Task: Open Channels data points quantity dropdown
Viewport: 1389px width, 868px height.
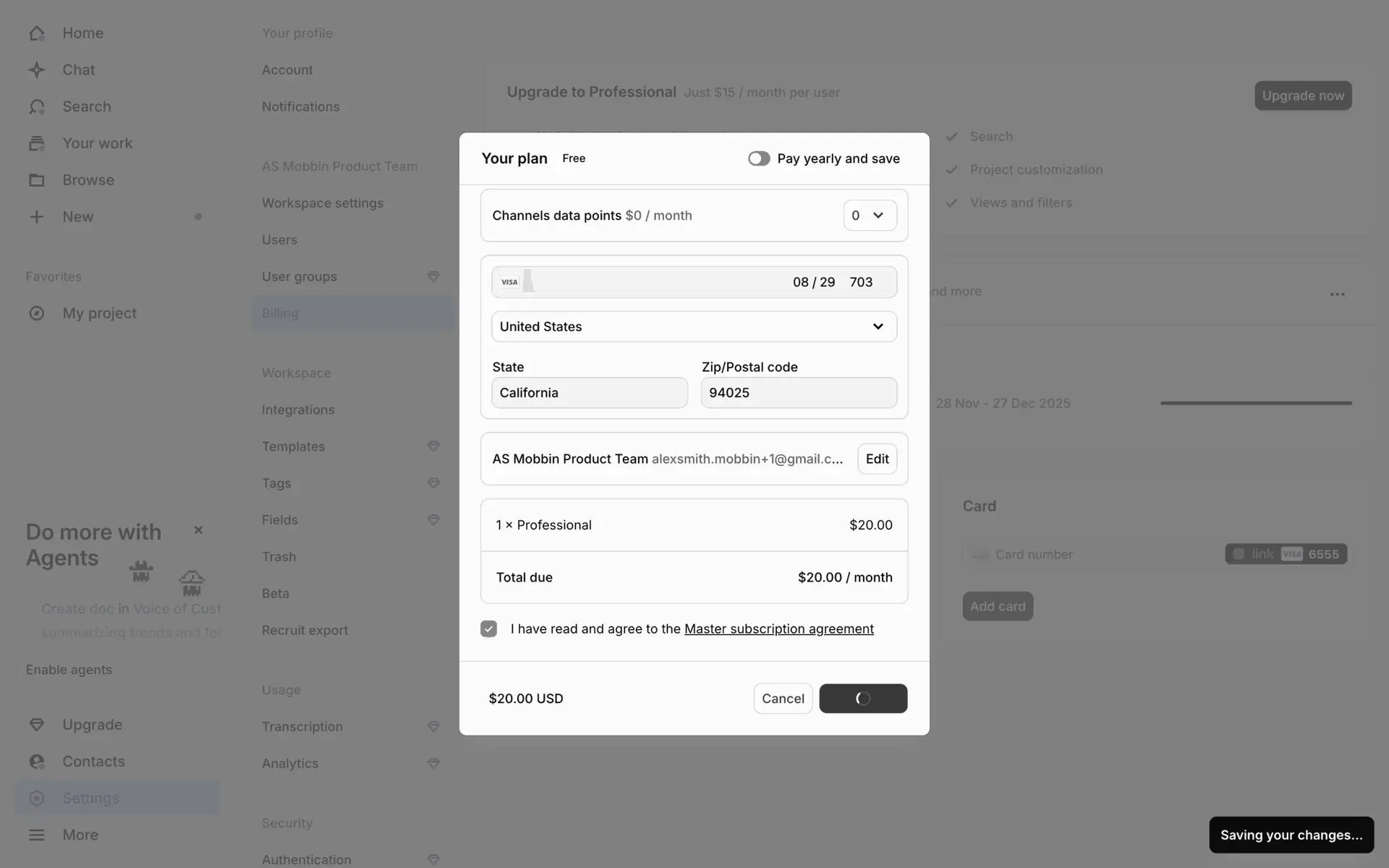Action: click(870, 216)
